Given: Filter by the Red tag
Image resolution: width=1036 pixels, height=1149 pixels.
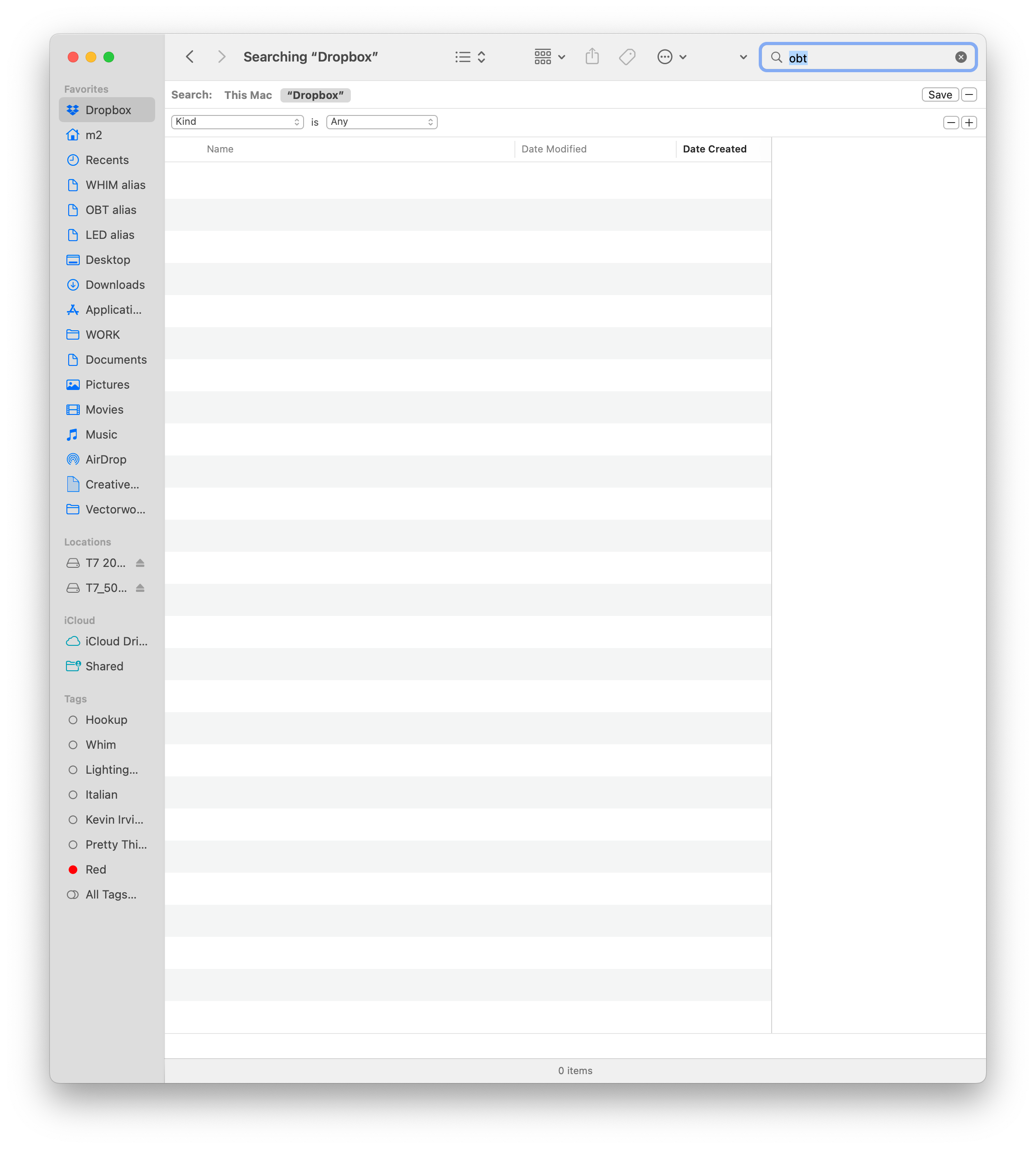Looking at the screenshot, I should point(107,870).
